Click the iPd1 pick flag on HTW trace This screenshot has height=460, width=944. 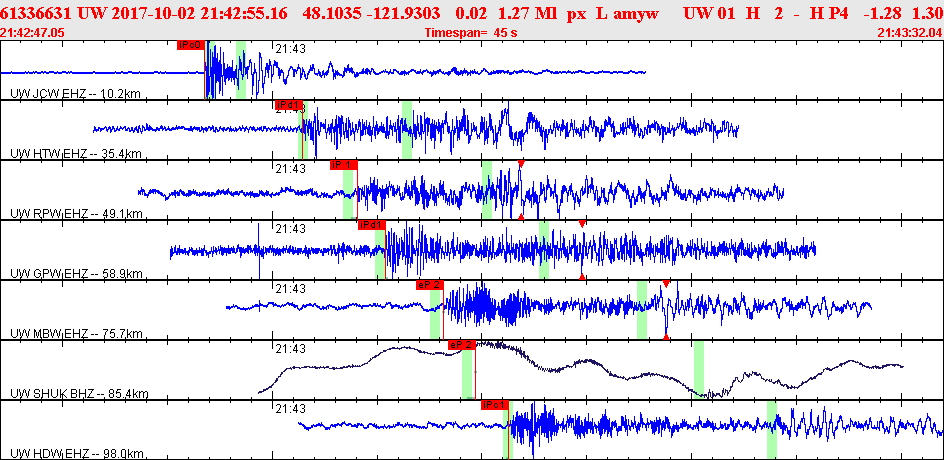[x=288, y=105]
